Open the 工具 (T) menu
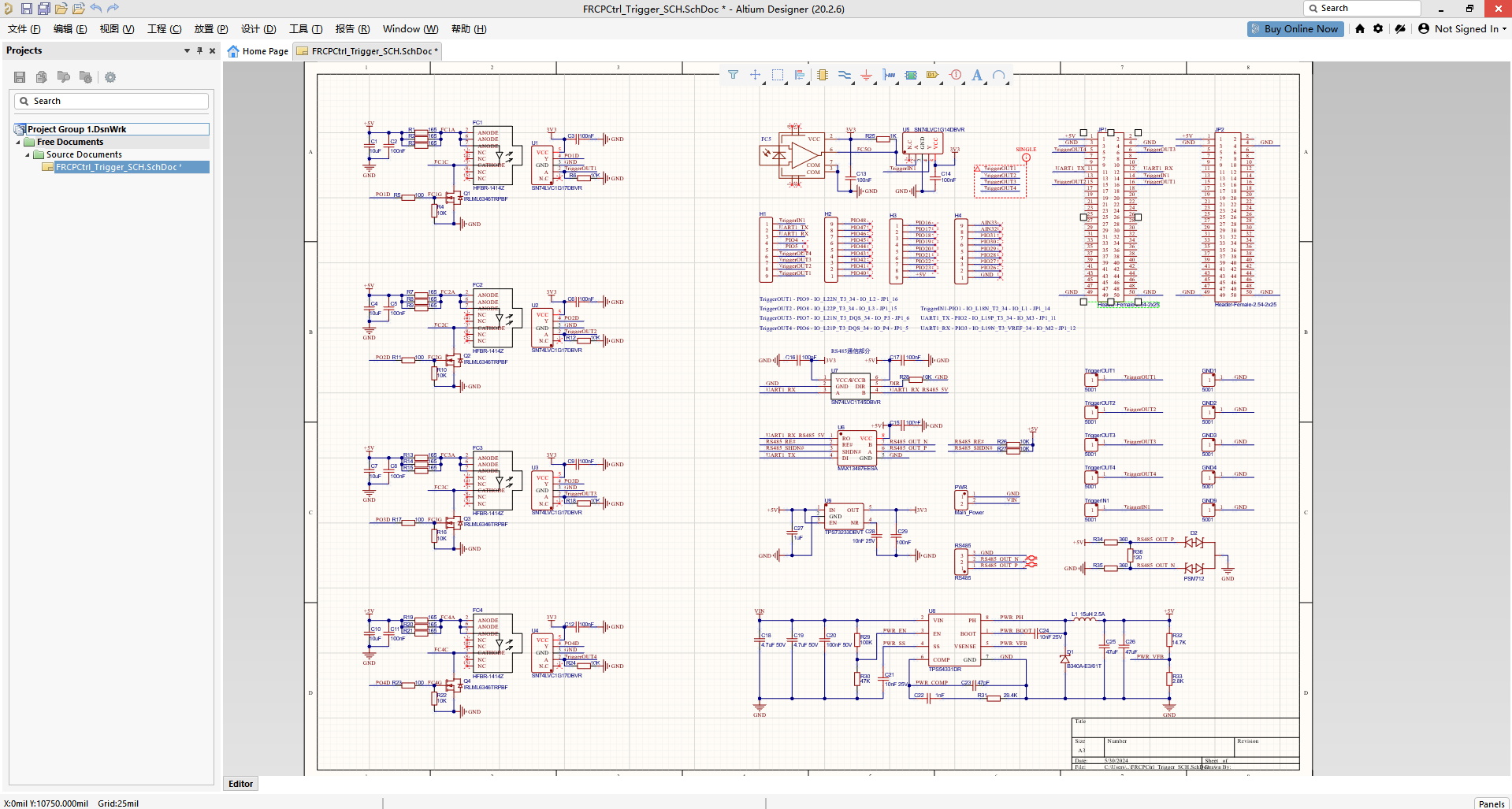This screenshot has width=1512, height=809. click(306, 29)
